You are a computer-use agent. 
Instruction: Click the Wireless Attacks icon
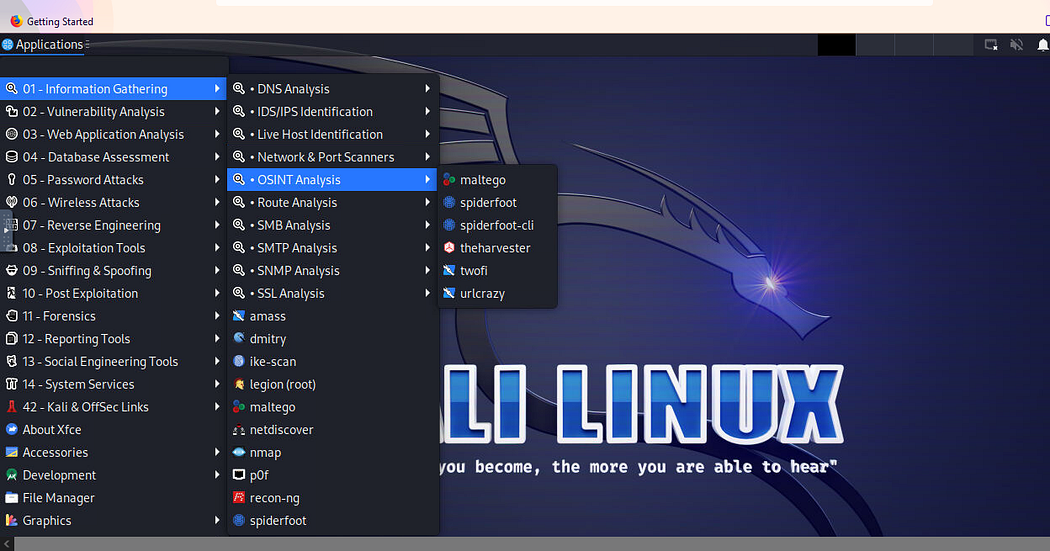(11, 203)
